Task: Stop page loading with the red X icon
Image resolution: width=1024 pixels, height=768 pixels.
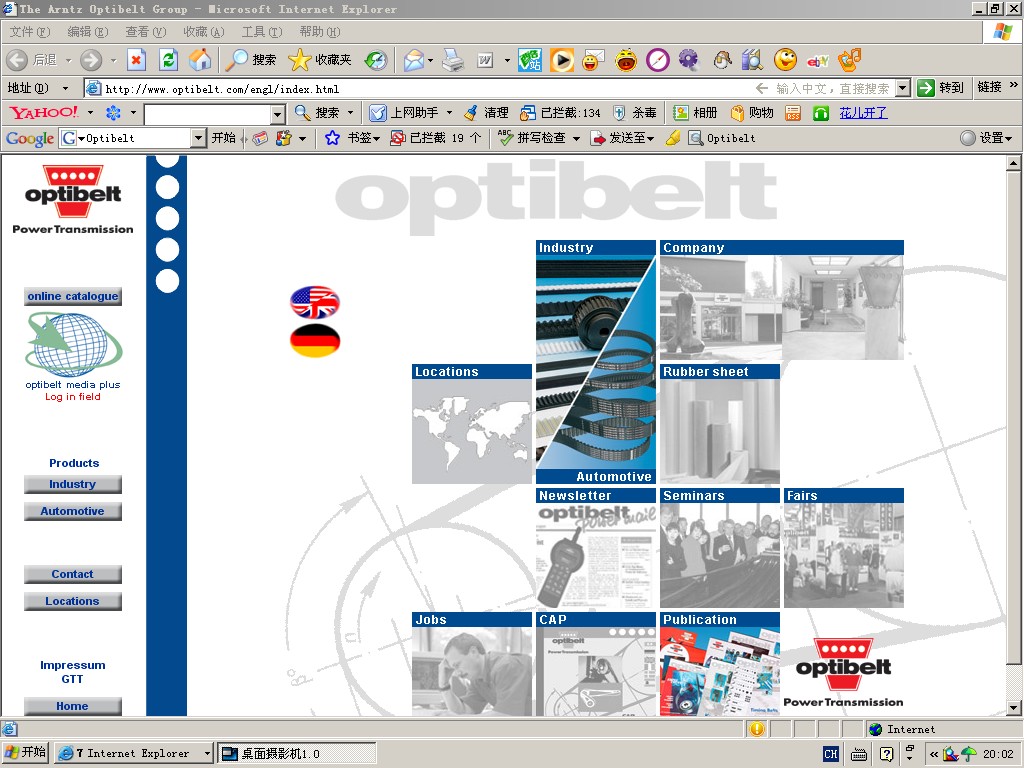Action: tap(136, 60)
